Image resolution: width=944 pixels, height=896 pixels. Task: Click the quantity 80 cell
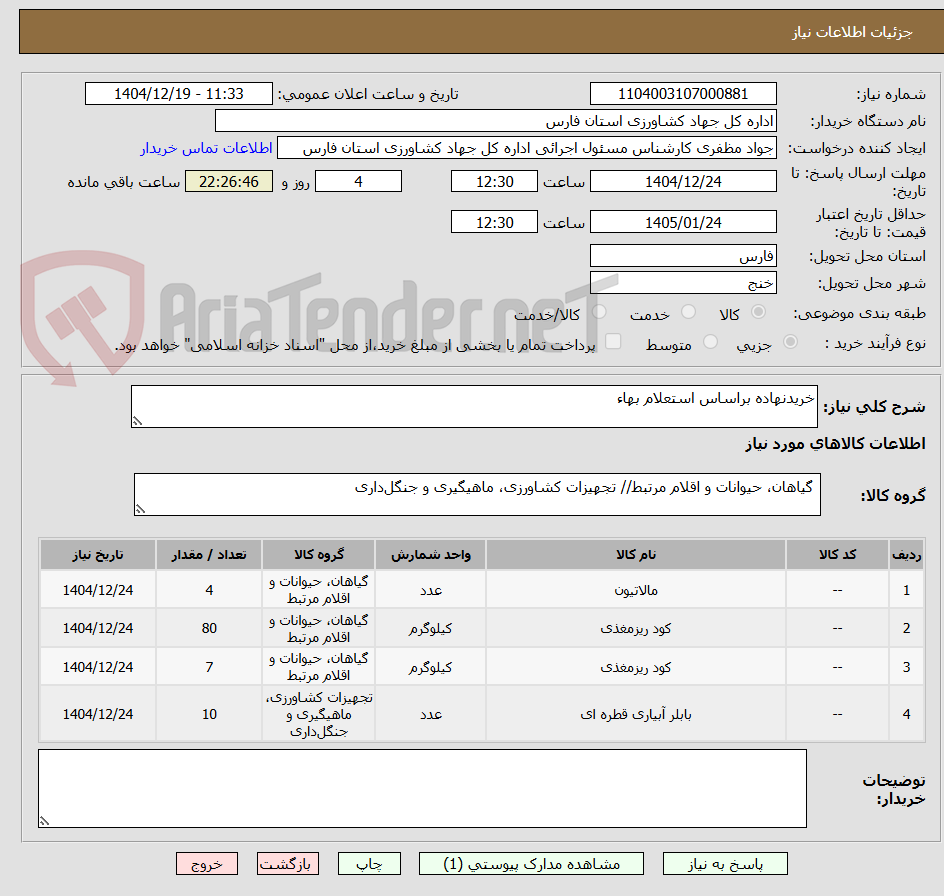(x=209, y=628)
